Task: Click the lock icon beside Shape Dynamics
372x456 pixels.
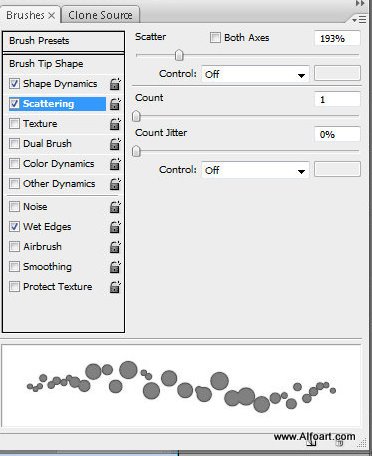Action: [115, 84]
